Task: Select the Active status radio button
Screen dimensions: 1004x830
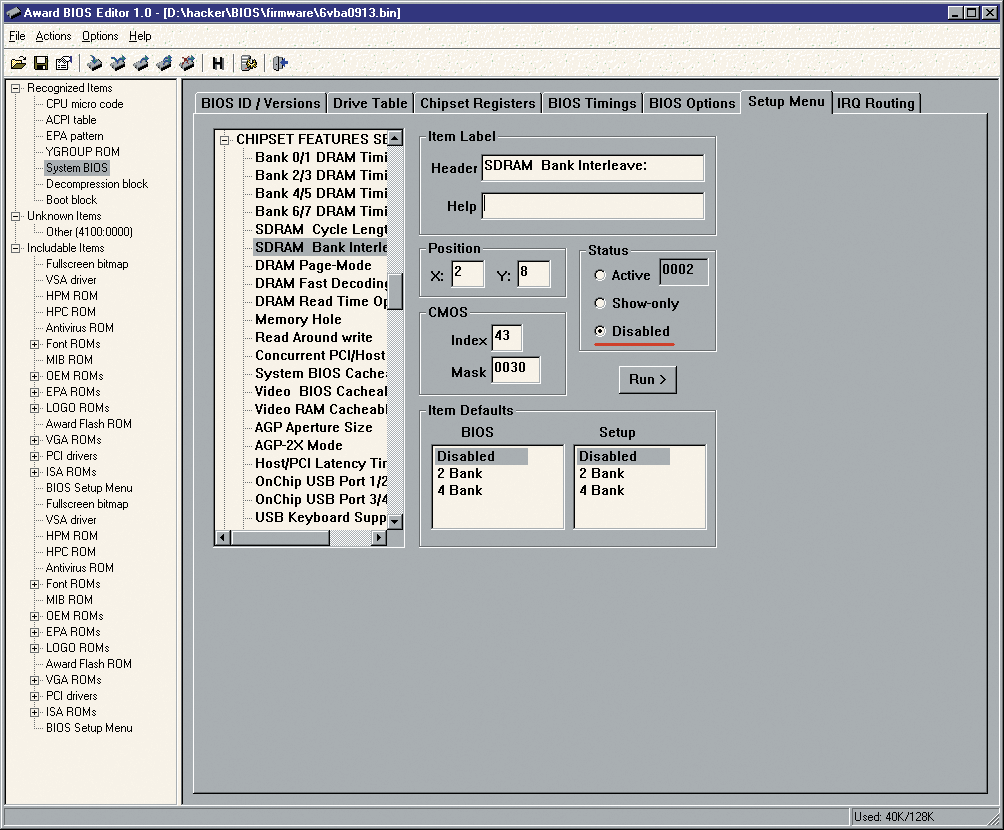Action: pos(600,275)
